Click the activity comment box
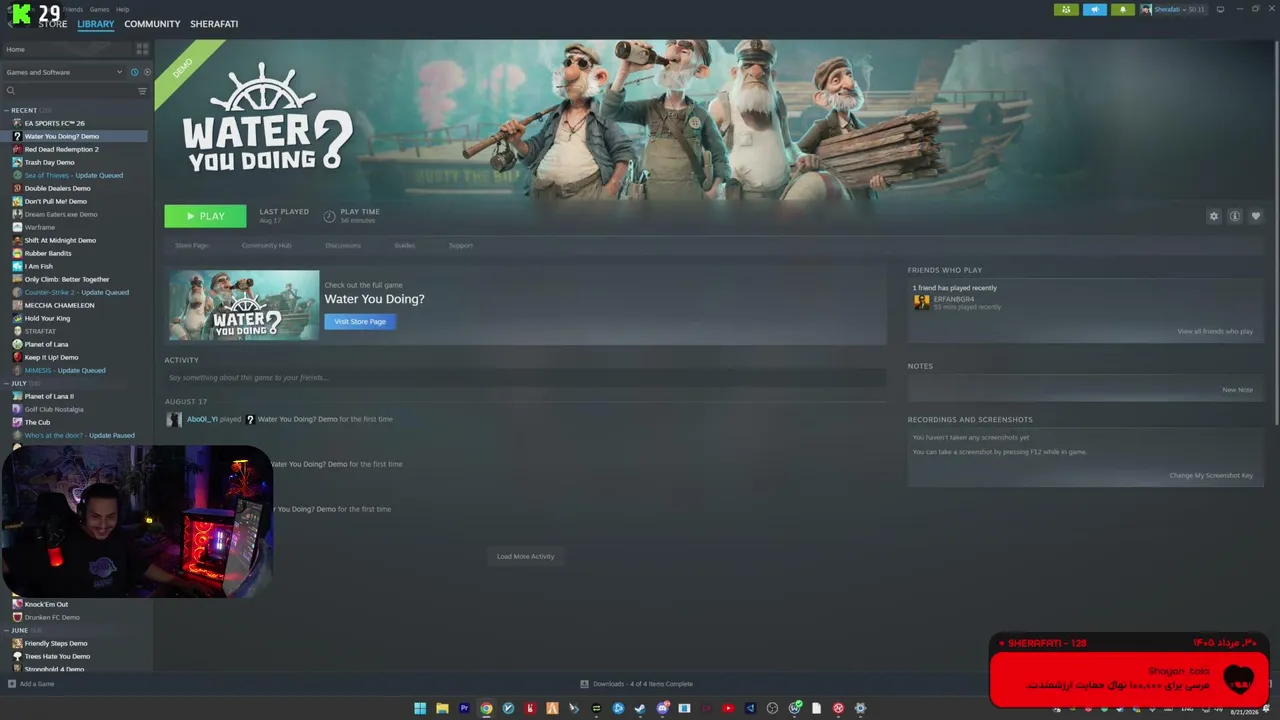 coord(525,378)
